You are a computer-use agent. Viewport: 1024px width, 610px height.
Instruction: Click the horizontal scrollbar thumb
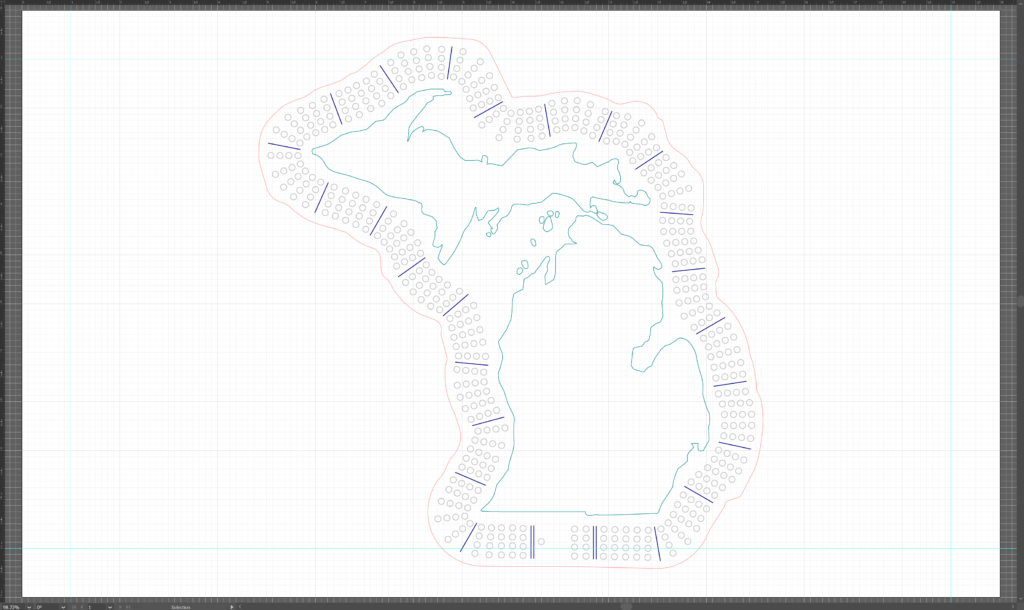coord(626,607)
